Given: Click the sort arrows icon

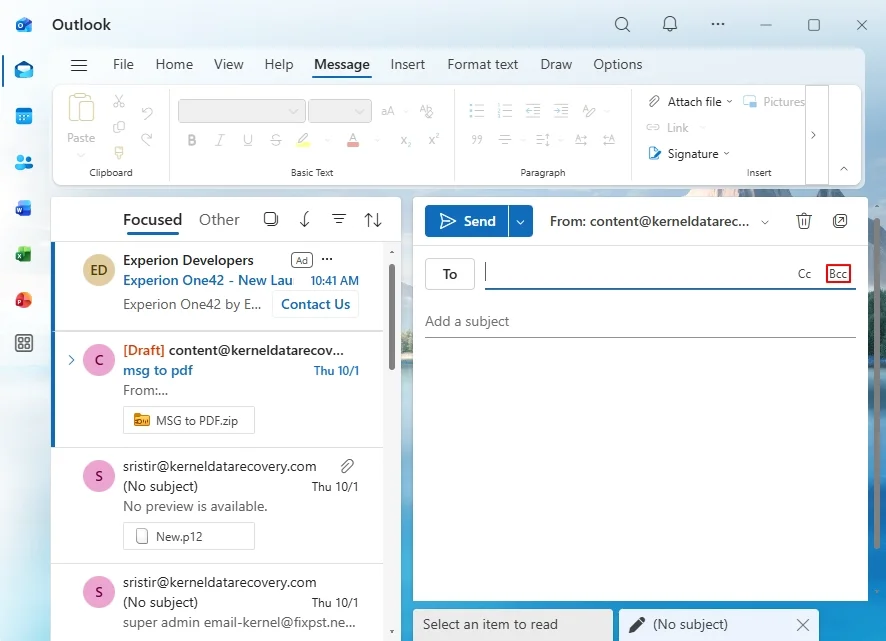Looking at the screenshot, I should click(x=373, y=219).
